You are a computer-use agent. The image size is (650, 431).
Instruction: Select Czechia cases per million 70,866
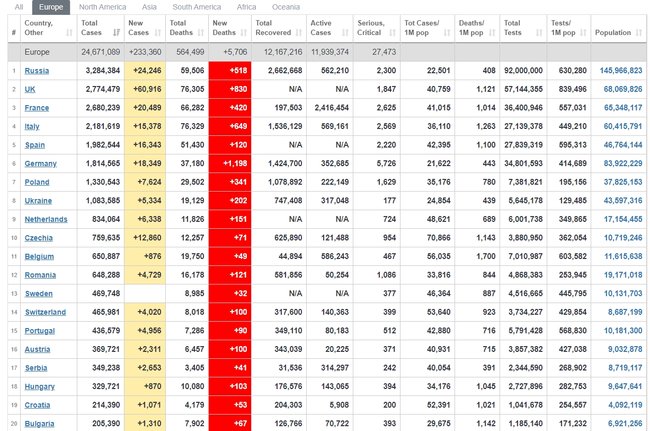[x=427, y=238]
